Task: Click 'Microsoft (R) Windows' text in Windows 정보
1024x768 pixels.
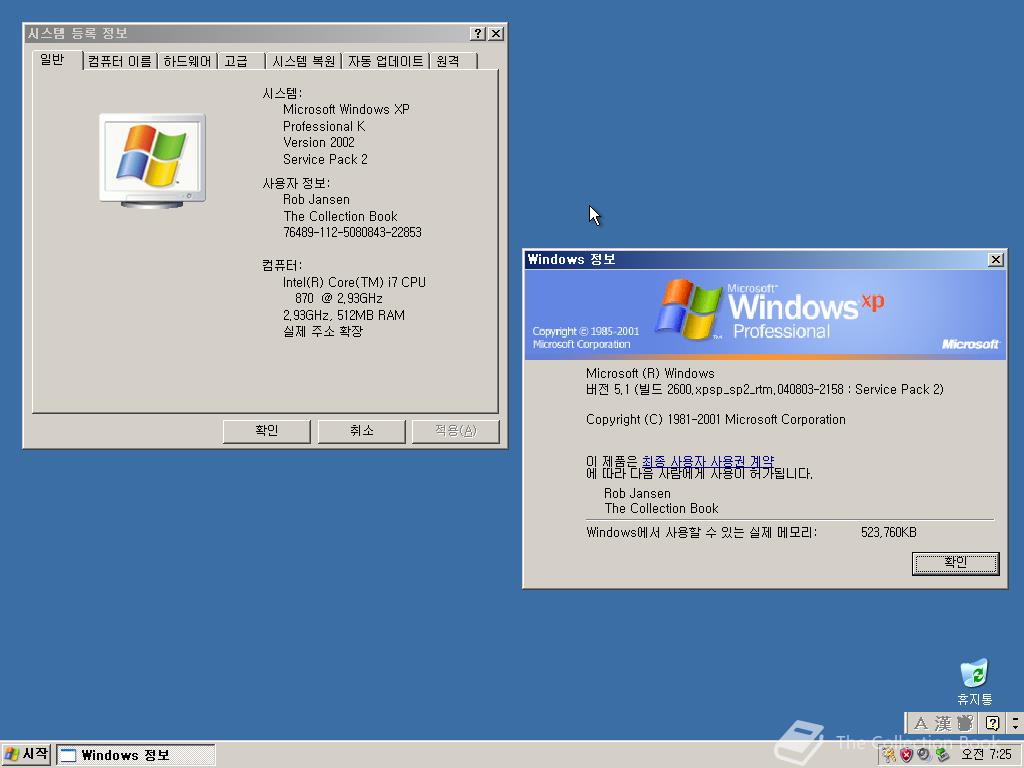Action: click(x=650, y=374)
